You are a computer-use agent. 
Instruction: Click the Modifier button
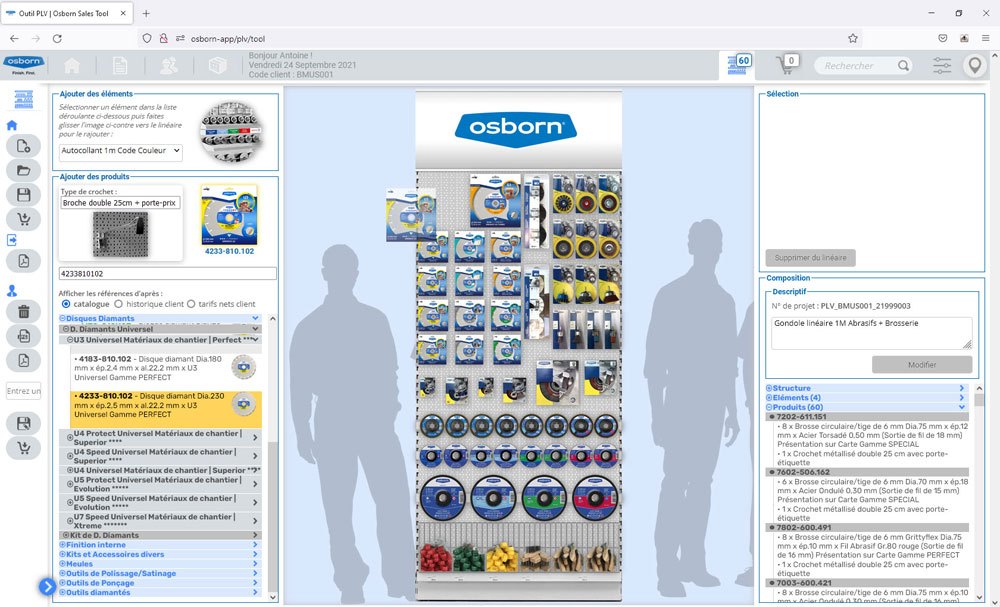coord(922,365)
